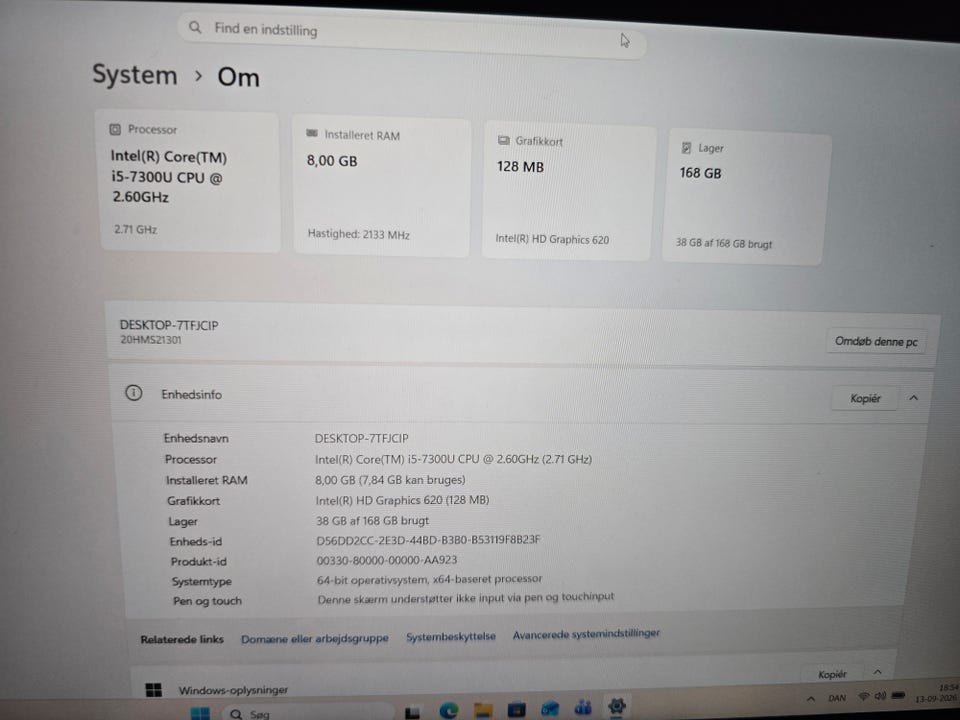Viewport: 960px width, 720px height.
Task: Select 'Intel(R) HD Graphics 620 (128 MB)' value
Action: tap(402, 500)
